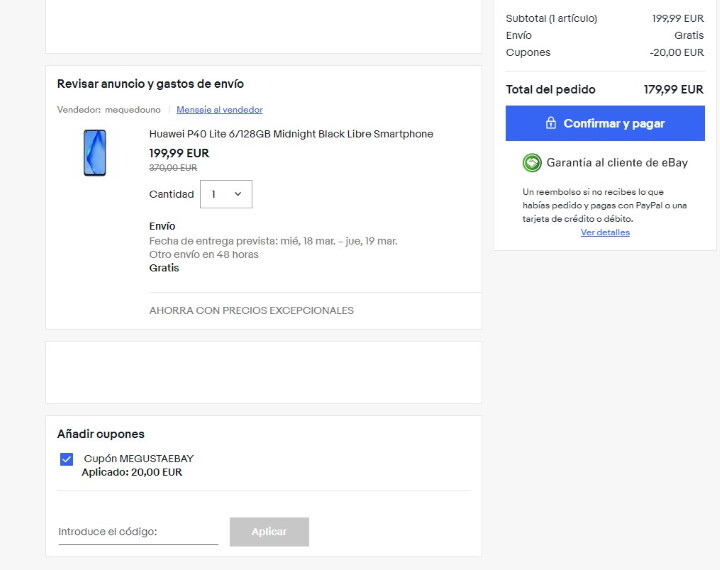Open Mensaje al vendedor link
The image size is (720, 570).
click(219, 110)
